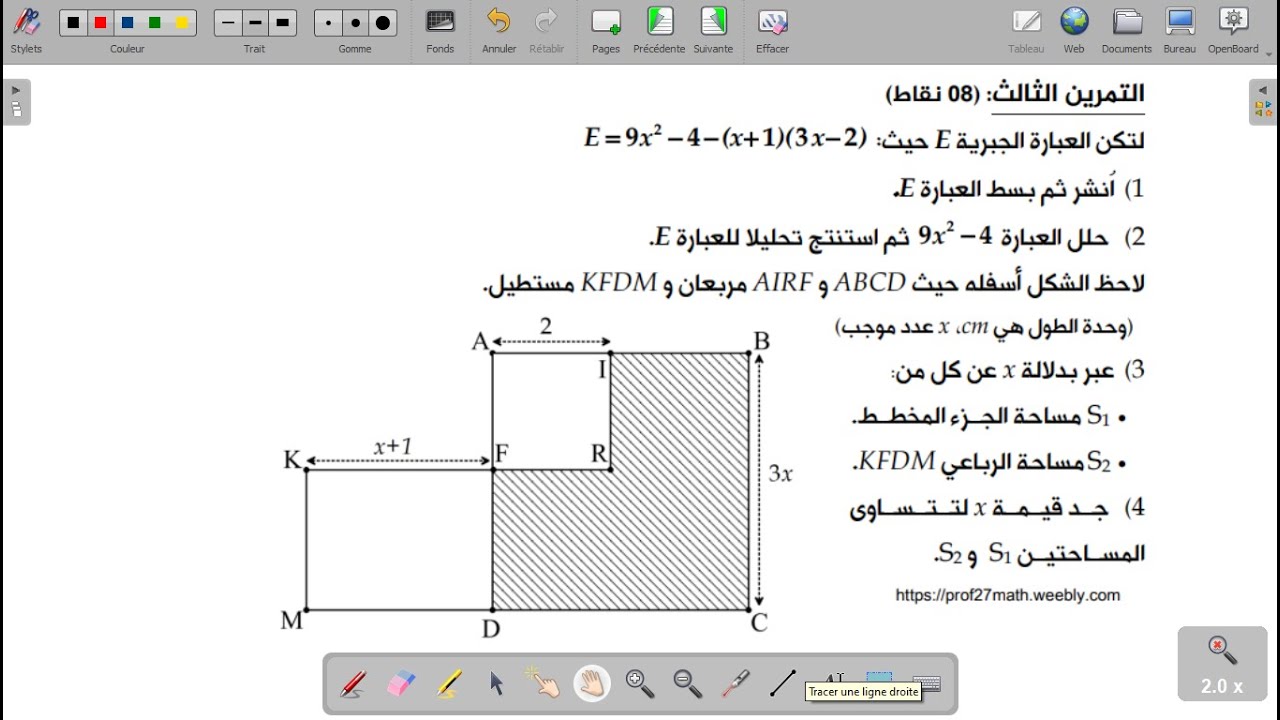The height and width of the screenshot is (720, 1280).
Task: Expand the right side panel
Action: coord(1263,101)
